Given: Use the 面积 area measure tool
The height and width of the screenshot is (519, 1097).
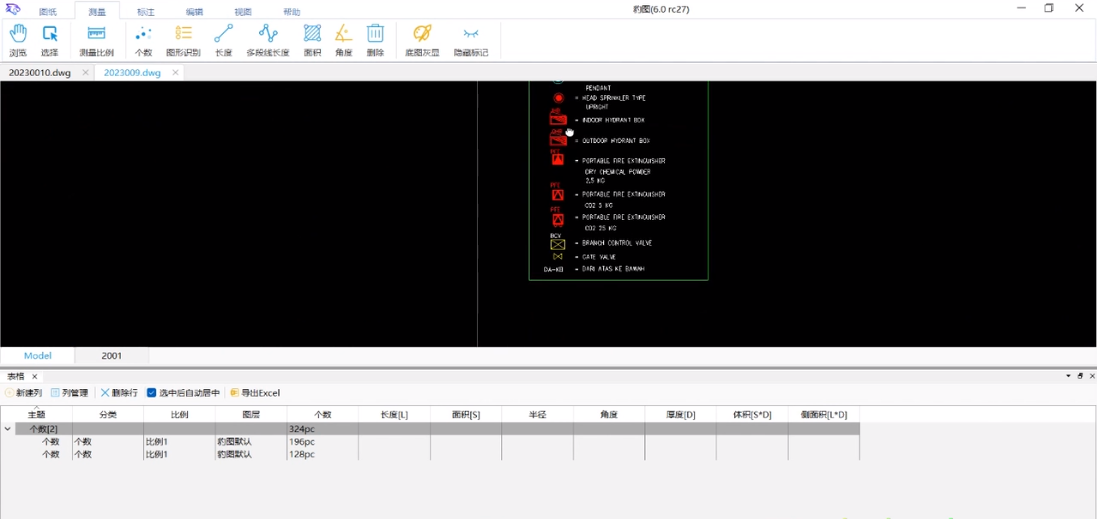Looking at the screenshot, I should [312, 39].
